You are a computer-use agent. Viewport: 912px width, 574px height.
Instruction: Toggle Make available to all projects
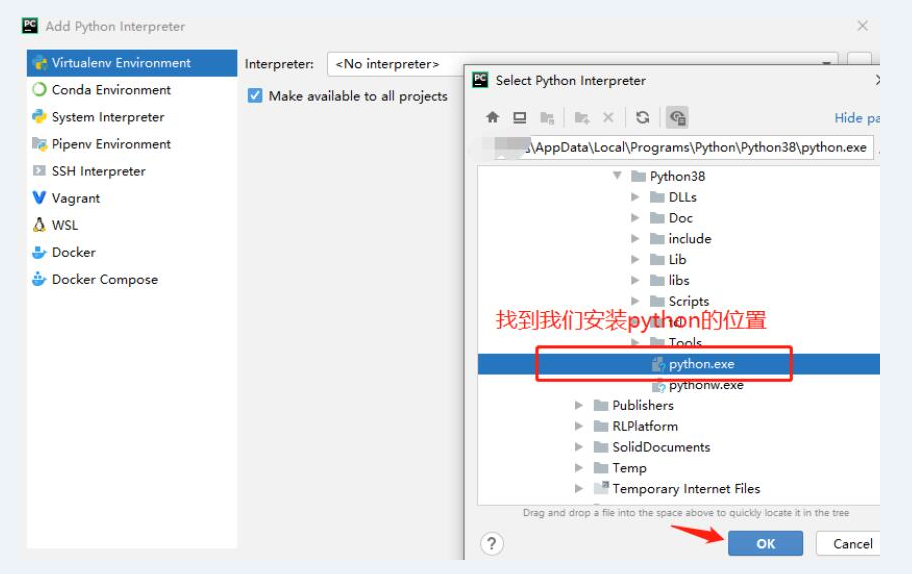coord(255,95)
